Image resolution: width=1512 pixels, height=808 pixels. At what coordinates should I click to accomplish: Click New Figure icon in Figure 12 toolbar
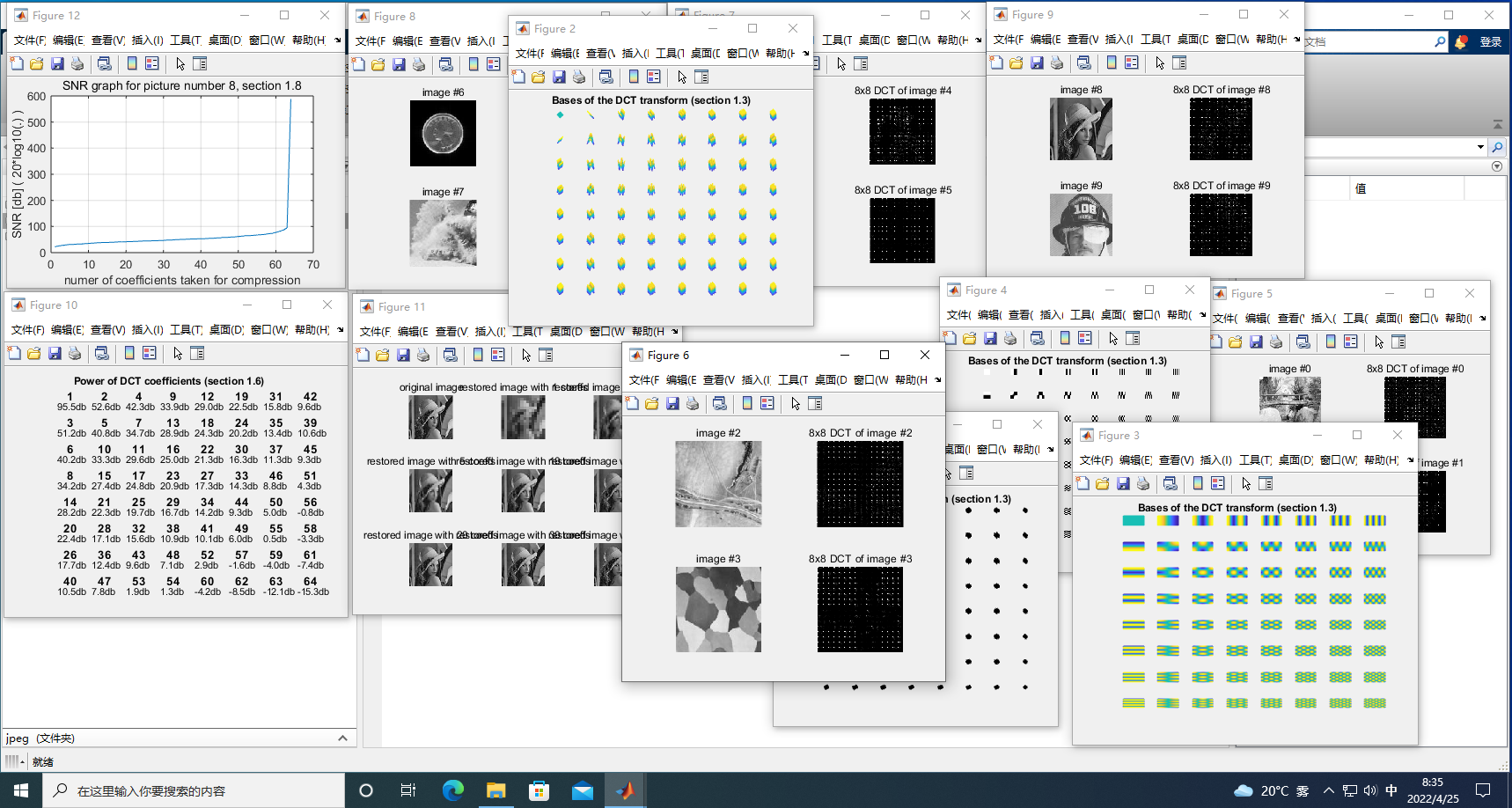[17, 63]
